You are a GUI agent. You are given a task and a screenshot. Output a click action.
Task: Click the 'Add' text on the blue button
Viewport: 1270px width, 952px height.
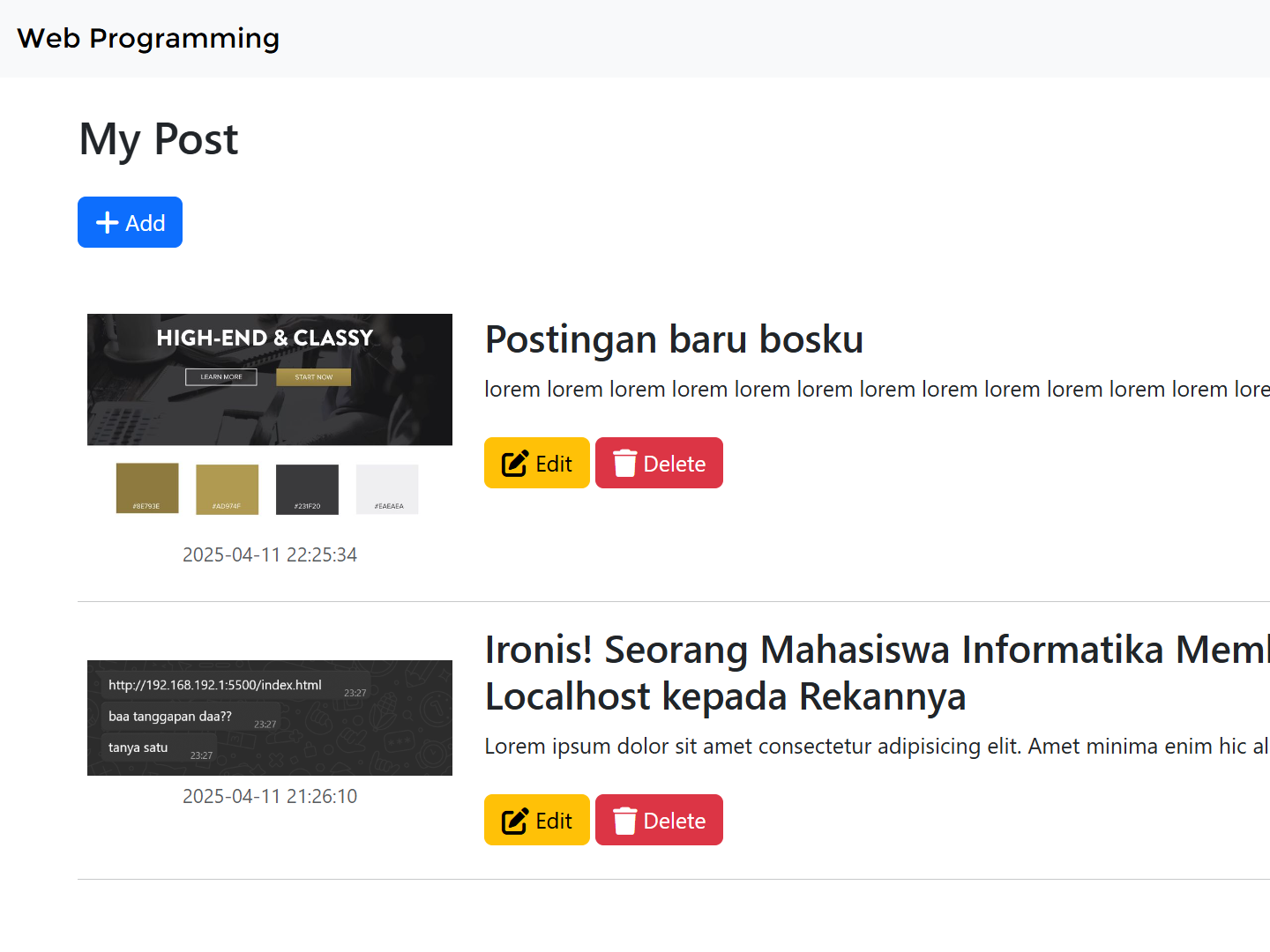[x=146, y=223]
